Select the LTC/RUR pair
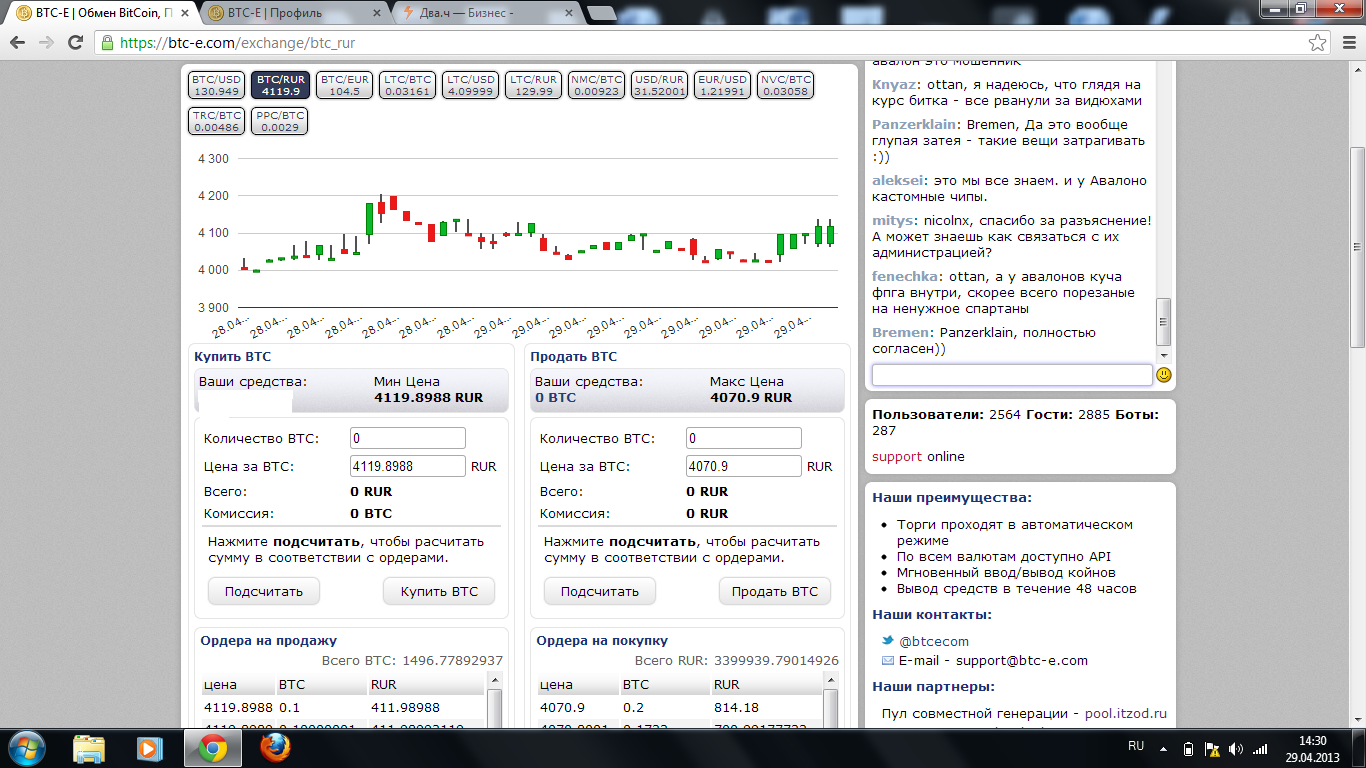Image resolution: width=1366 pixels, height=768 pixels. 533,85
